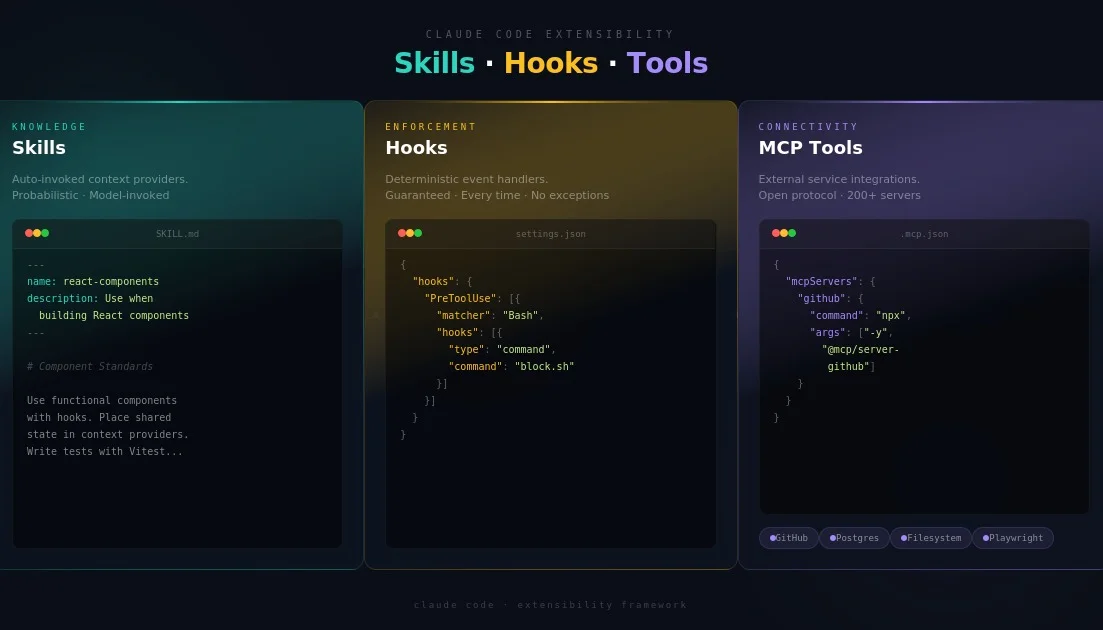Click the "description: Use when" line
The width and height of the screenshot is (1103, 630).
pyautogui.click(x=90, y=298)
